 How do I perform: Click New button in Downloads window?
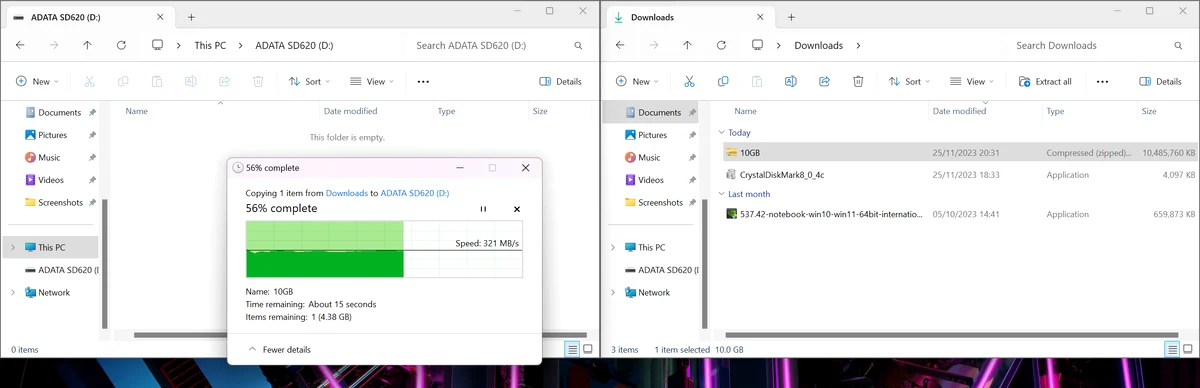(637, 82)
